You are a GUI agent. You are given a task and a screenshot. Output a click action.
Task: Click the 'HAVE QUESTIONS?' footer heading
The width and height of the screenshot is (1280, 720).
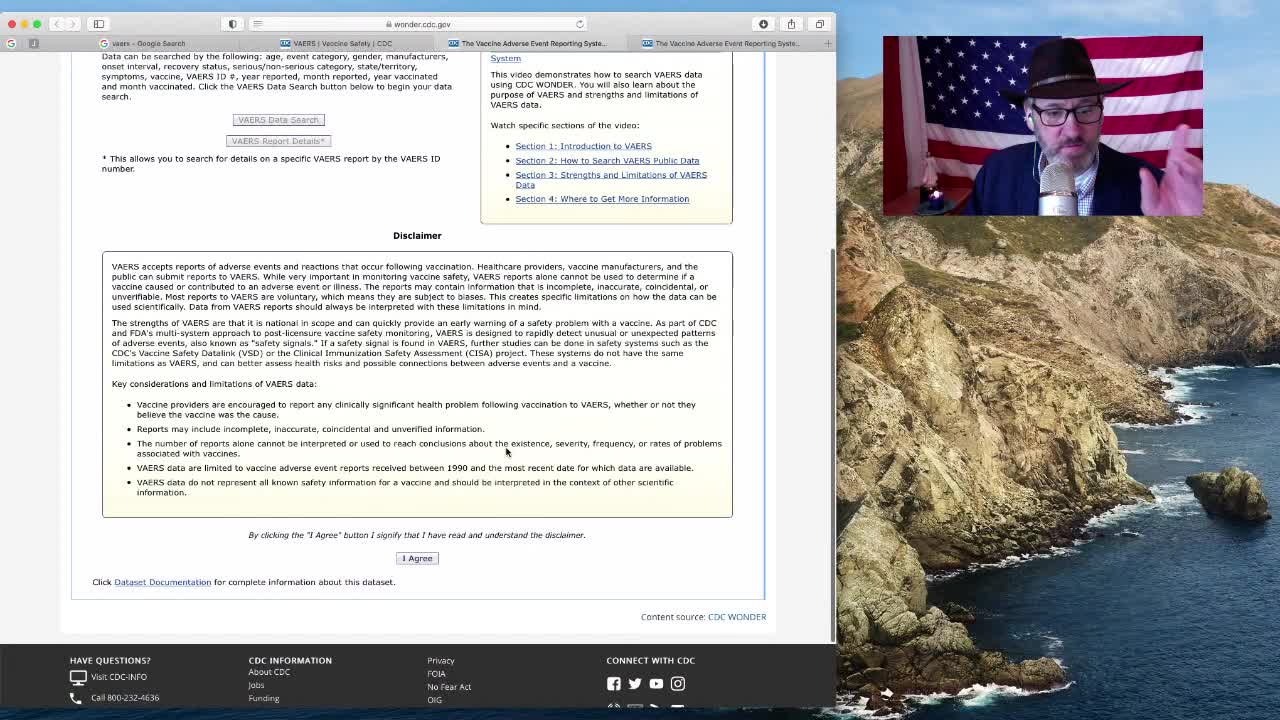[x=110, y=660]
